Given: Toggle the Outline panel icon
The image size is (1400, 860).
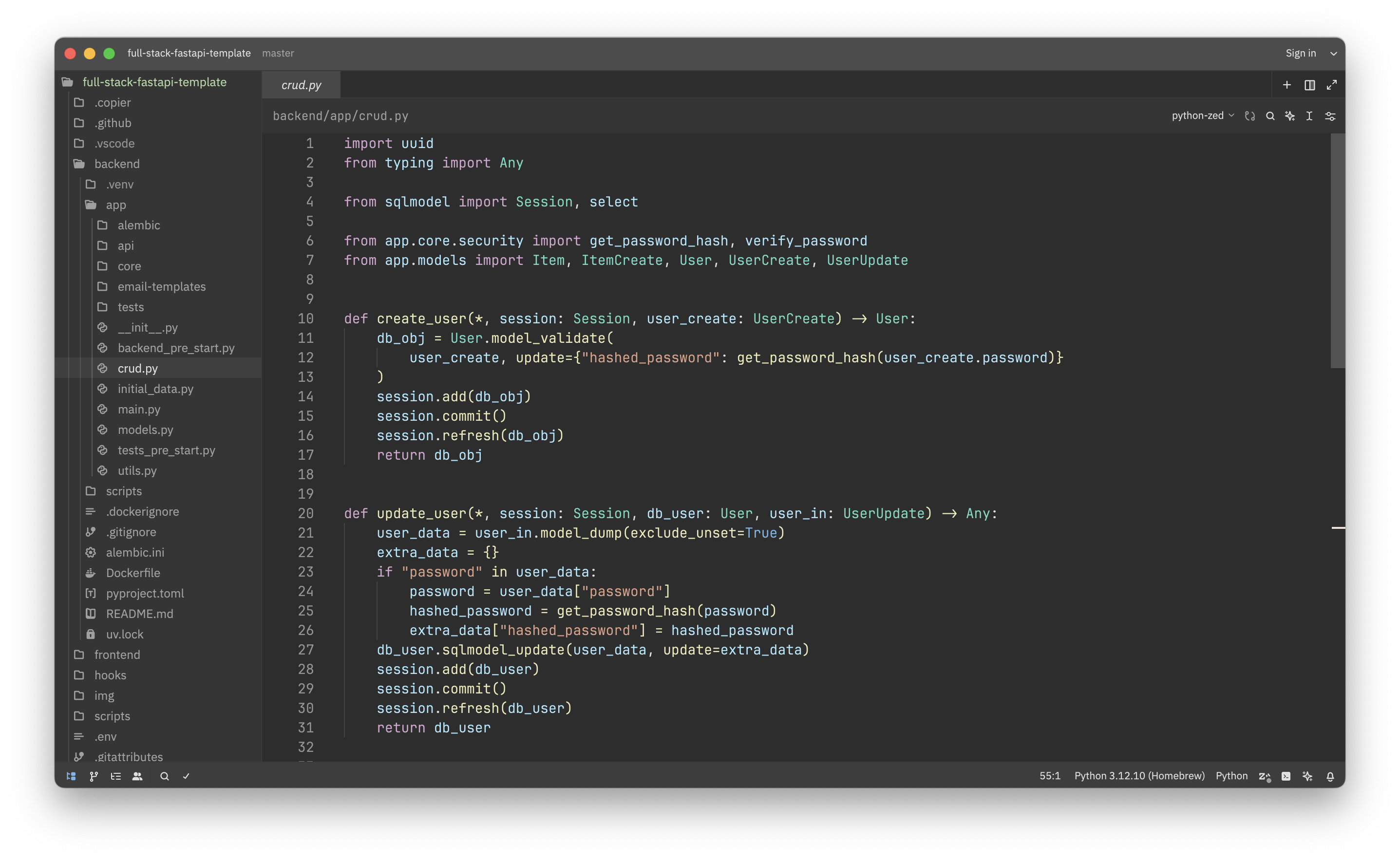Looking at the screenshot, I should [x=116, y=776].
